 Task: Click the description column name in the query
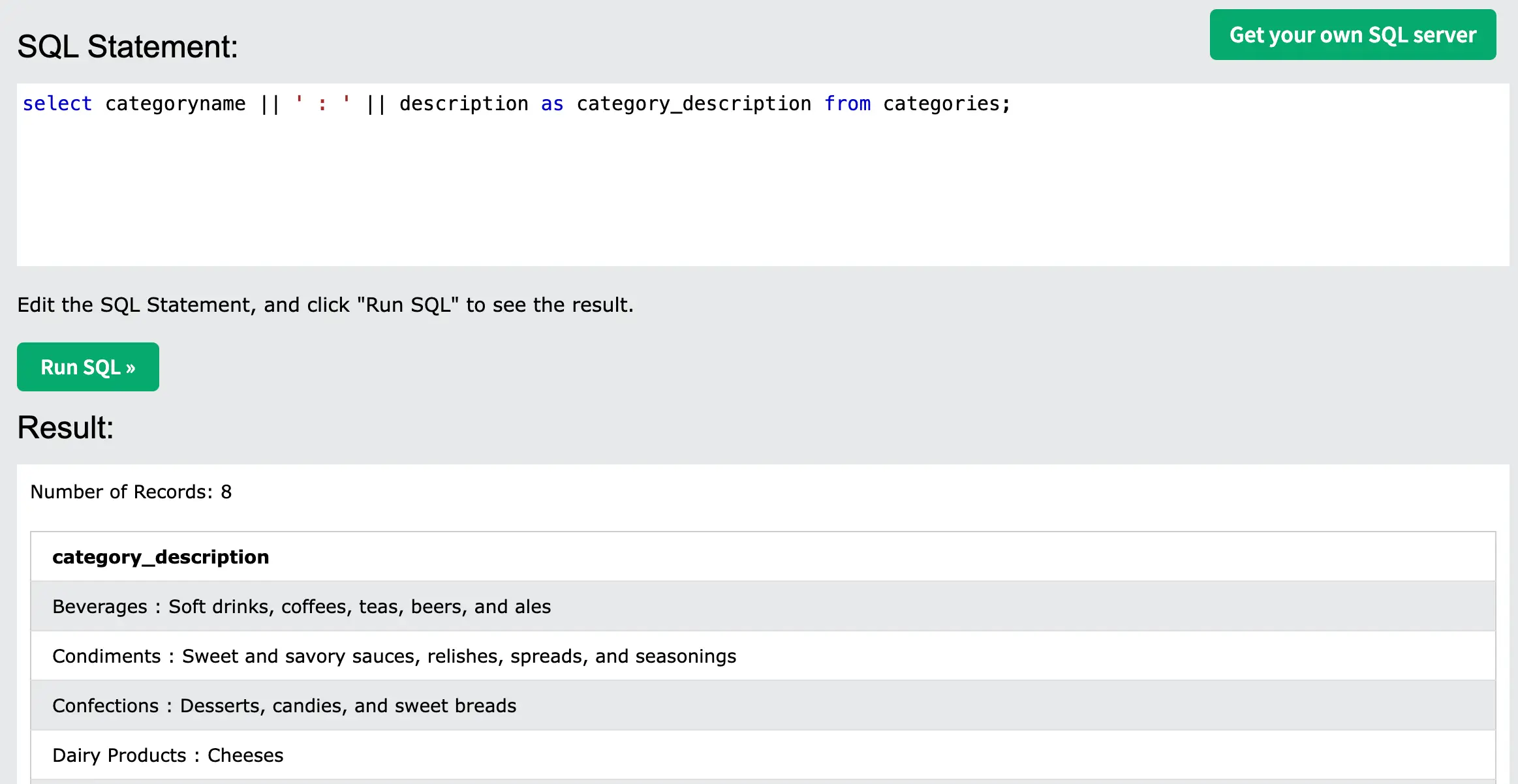(463, 104)
